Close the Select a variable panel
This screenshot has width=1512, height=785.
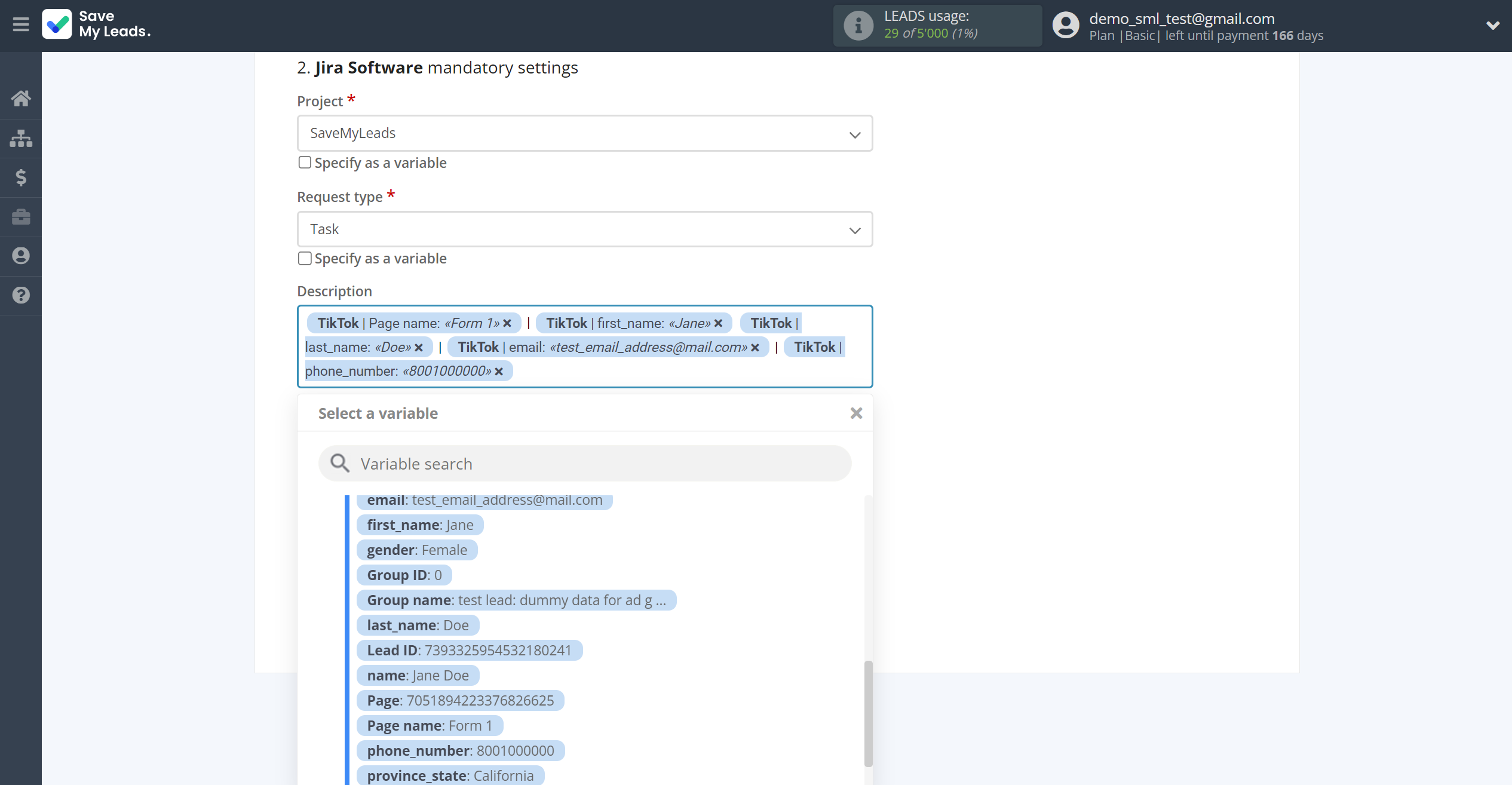(x=856, y=413)
